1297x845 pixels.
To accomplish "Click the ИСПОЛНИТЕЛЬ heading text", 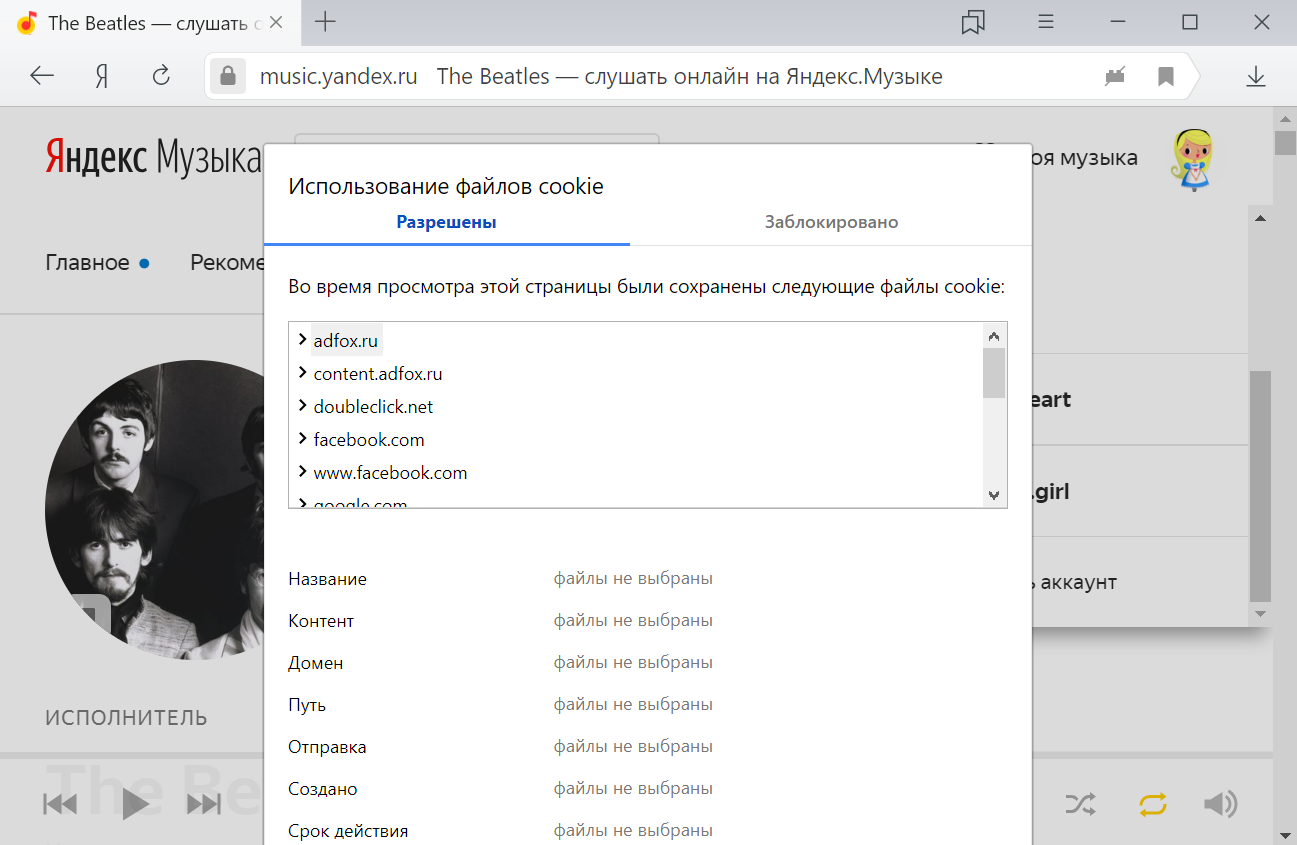I will [126, 717].
